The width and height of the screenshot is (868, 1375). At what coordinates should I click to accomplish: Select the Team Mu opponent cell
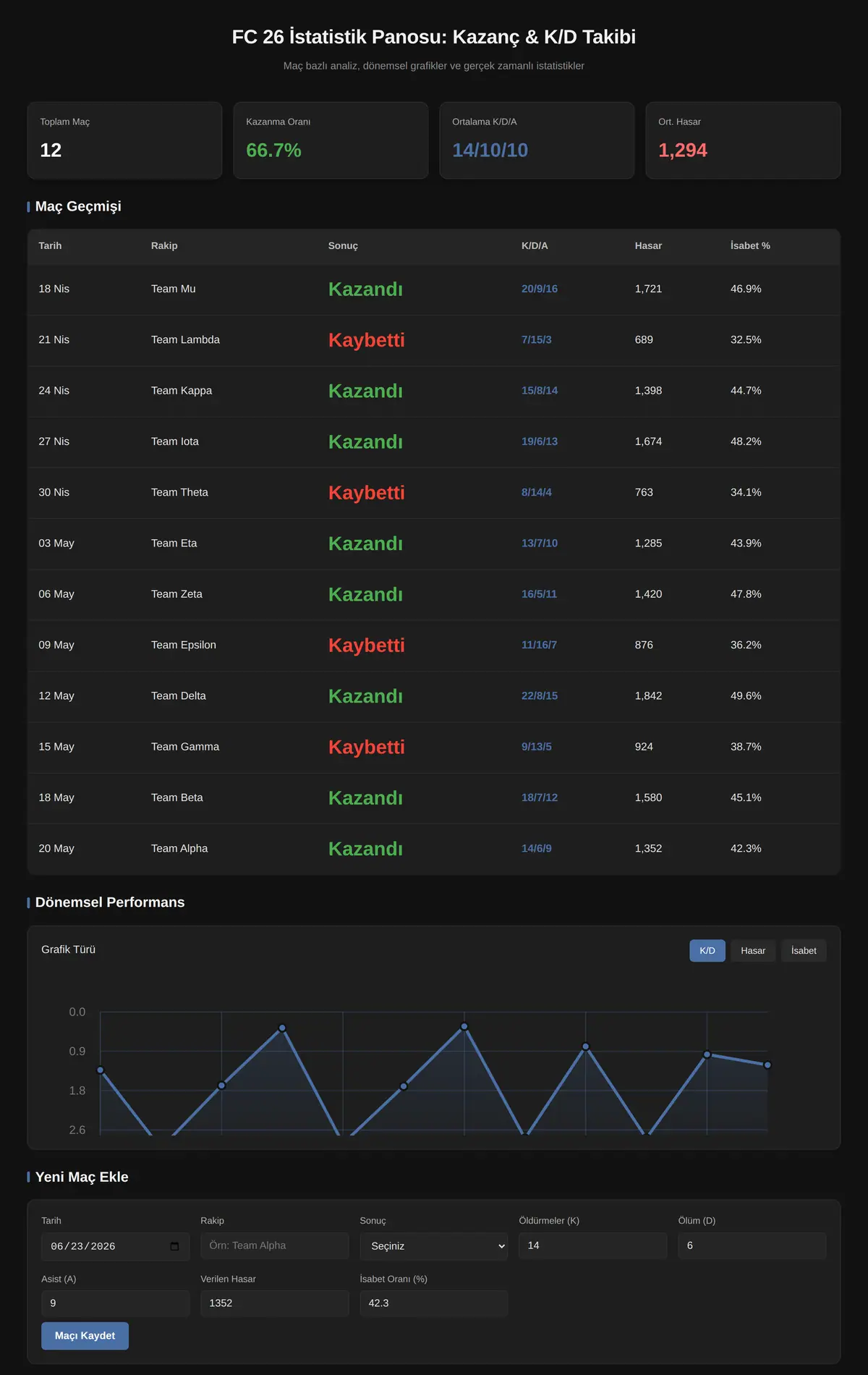174,289
